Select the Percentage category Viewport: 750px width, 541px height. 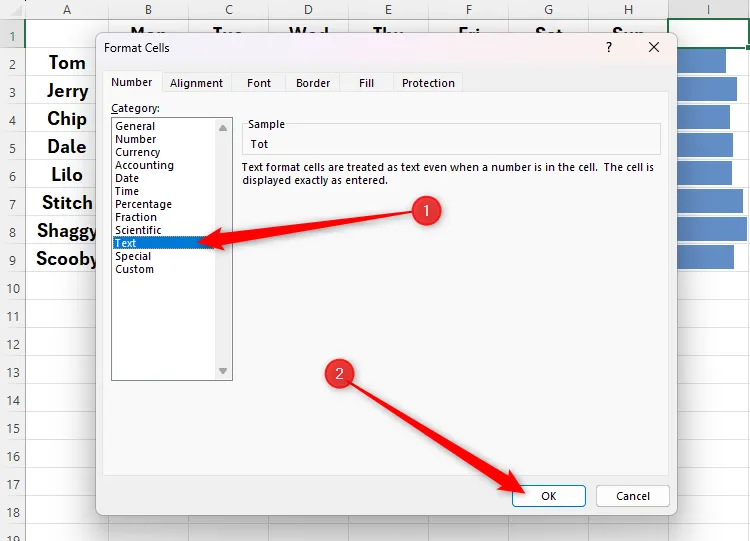click(x=143, y=204)
